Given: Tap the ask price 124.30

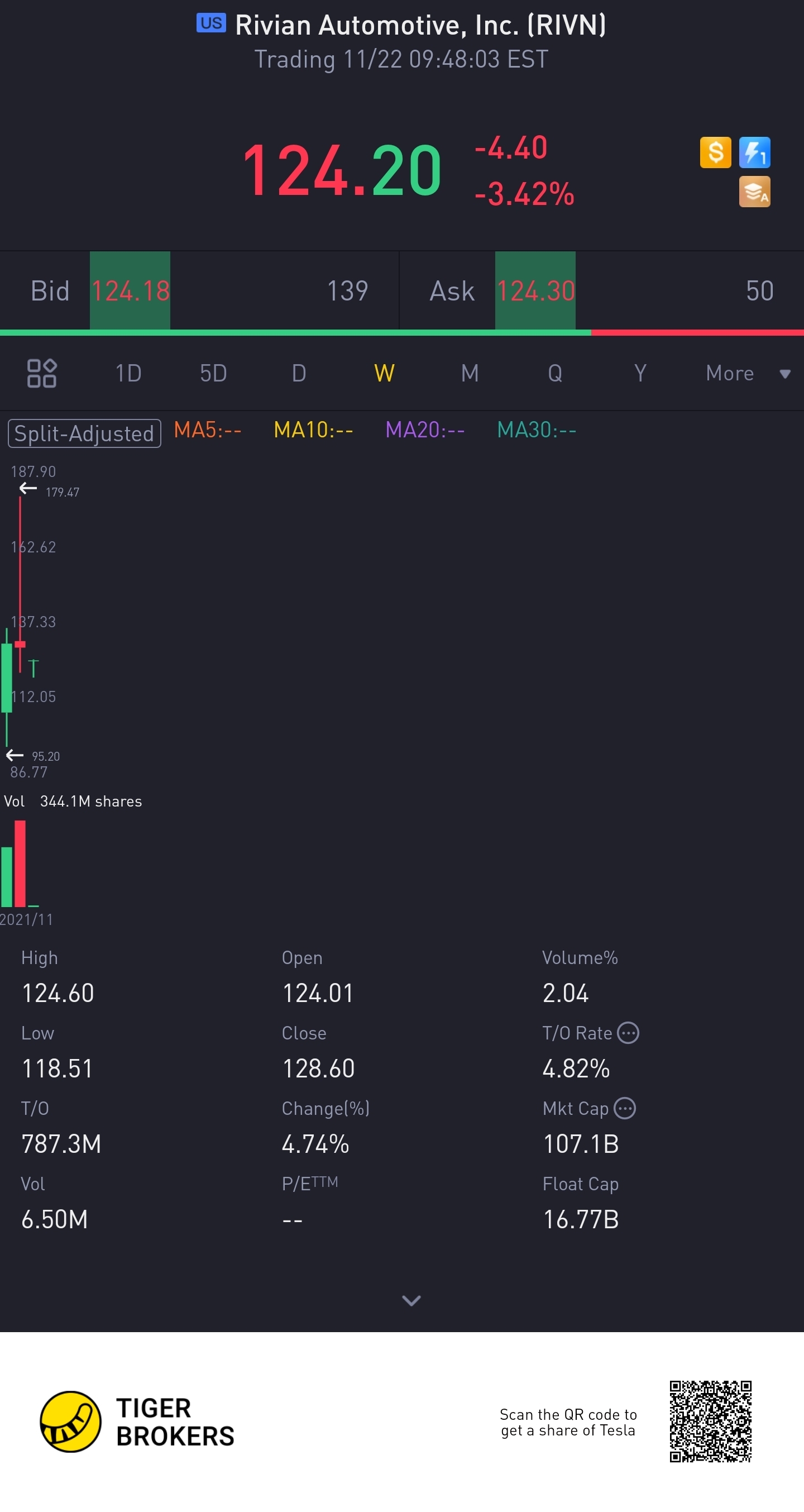Looking at the screenshot, I should click(536, 291).
